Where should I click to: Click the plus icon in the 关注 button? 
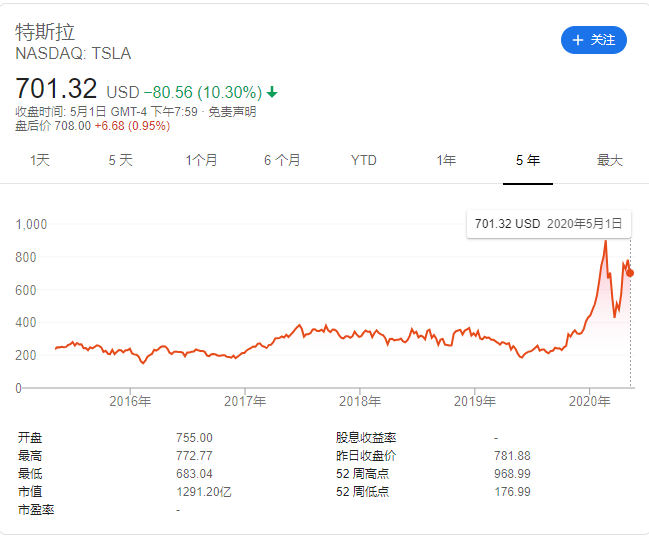coord(577,40)
